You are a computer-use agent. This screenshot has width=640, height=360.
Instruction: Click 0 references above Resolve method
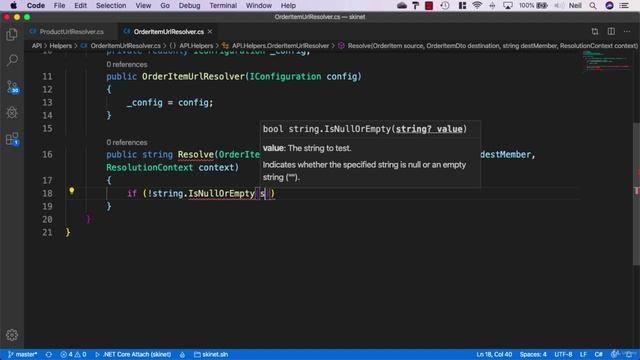[127, 142]
